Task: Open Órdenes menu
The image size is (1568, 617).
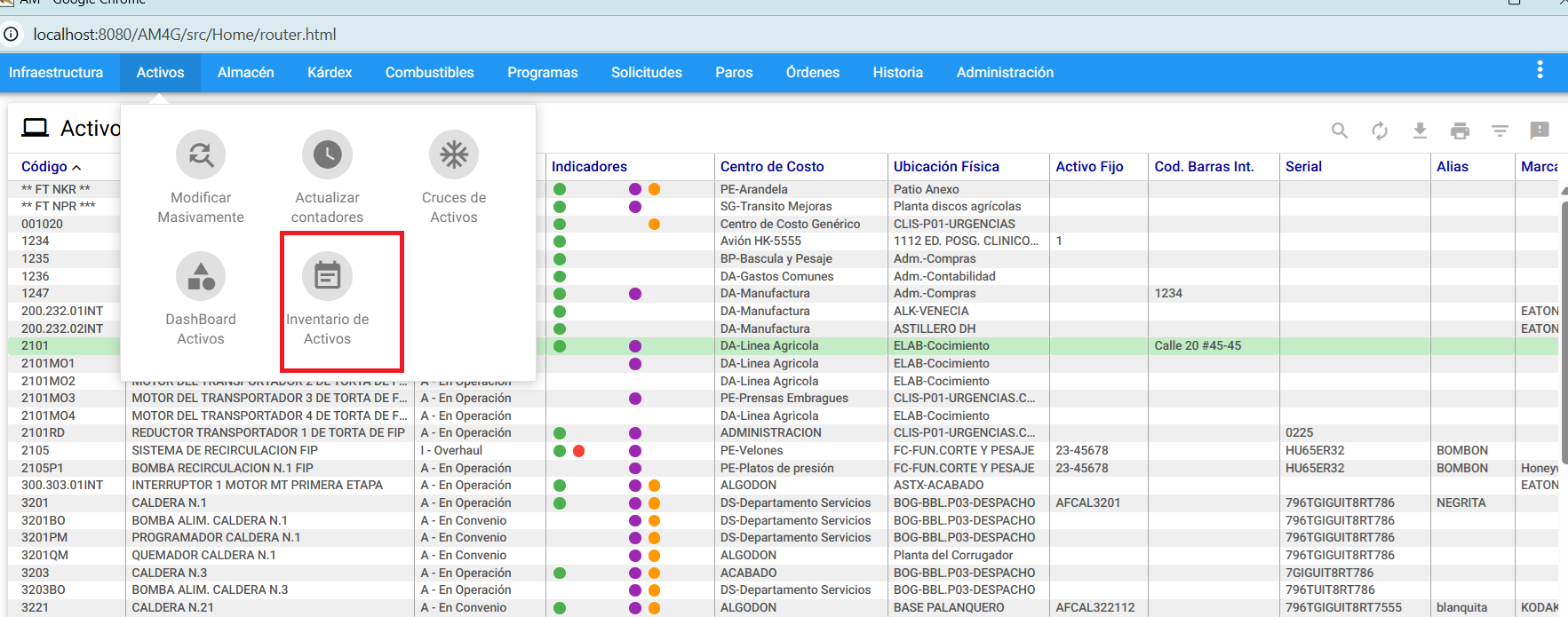Action: tap(813, 73)
